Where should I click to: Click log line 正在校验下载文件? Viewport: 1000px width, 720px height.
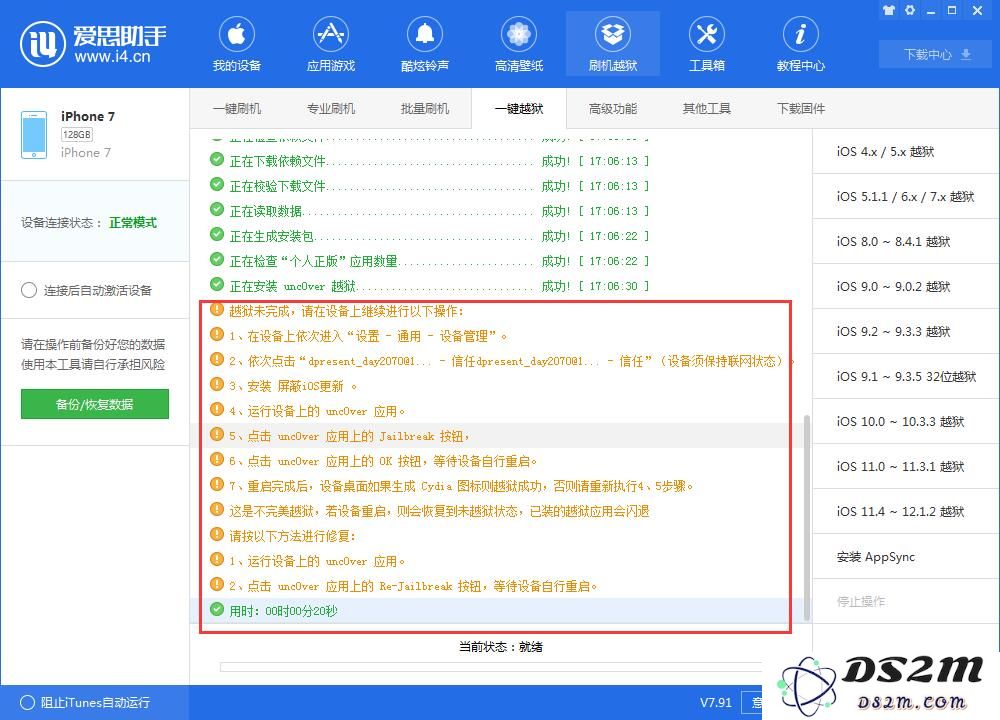[429, 186]
